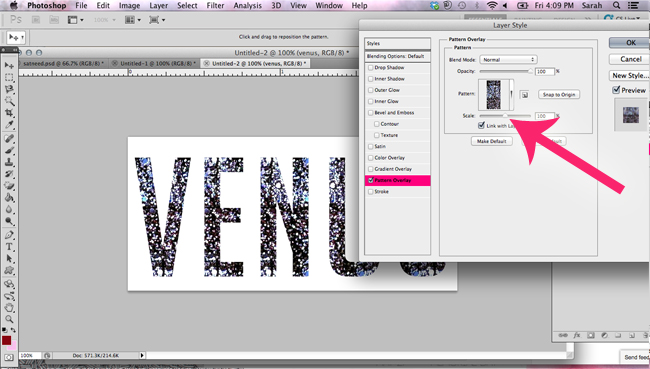
Task: Toggle Link with Layer checkbox
Action: (481, 125)
